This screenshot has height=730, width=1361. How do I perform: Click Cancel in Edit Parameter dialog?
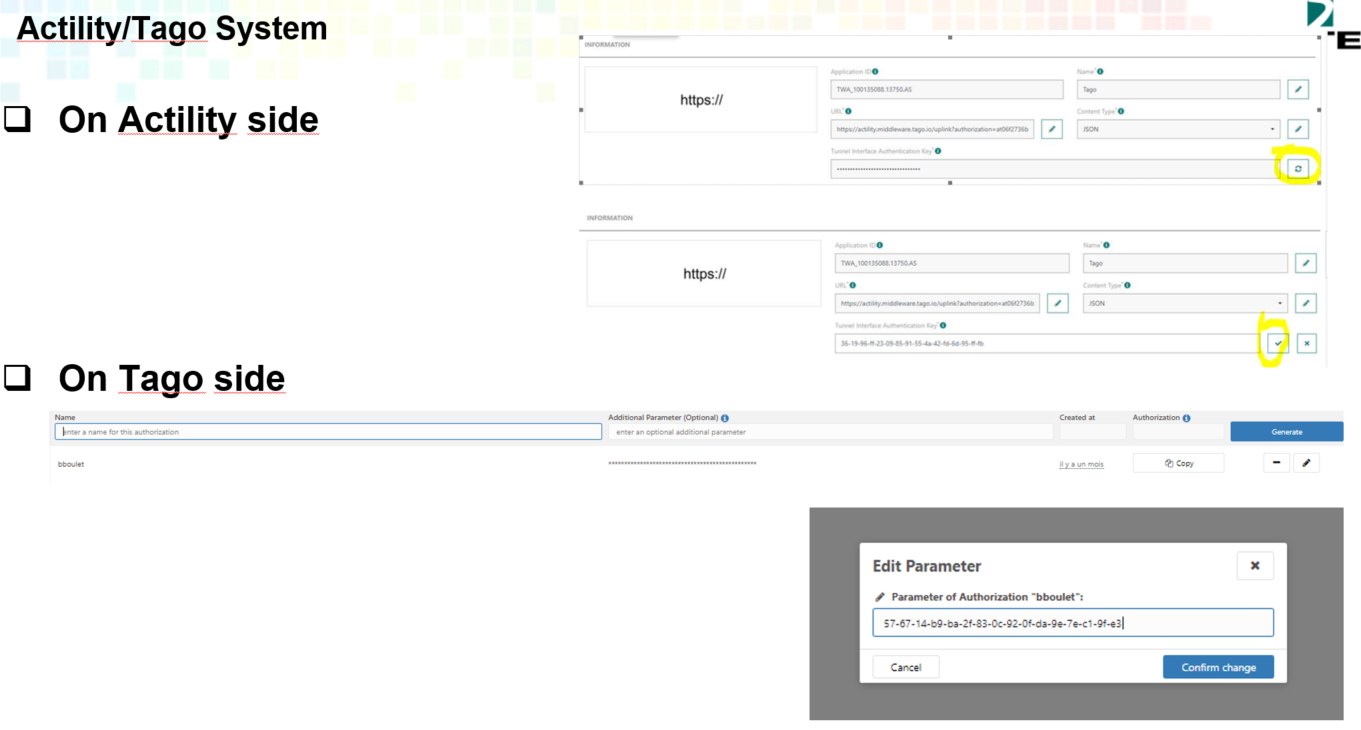click(906, 667)
